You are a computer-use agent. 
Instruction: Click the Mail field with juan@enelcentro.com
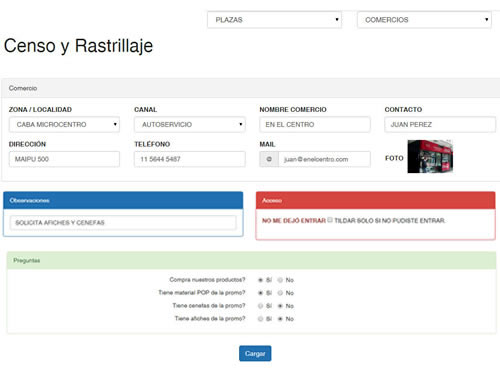tap(324, 159)
